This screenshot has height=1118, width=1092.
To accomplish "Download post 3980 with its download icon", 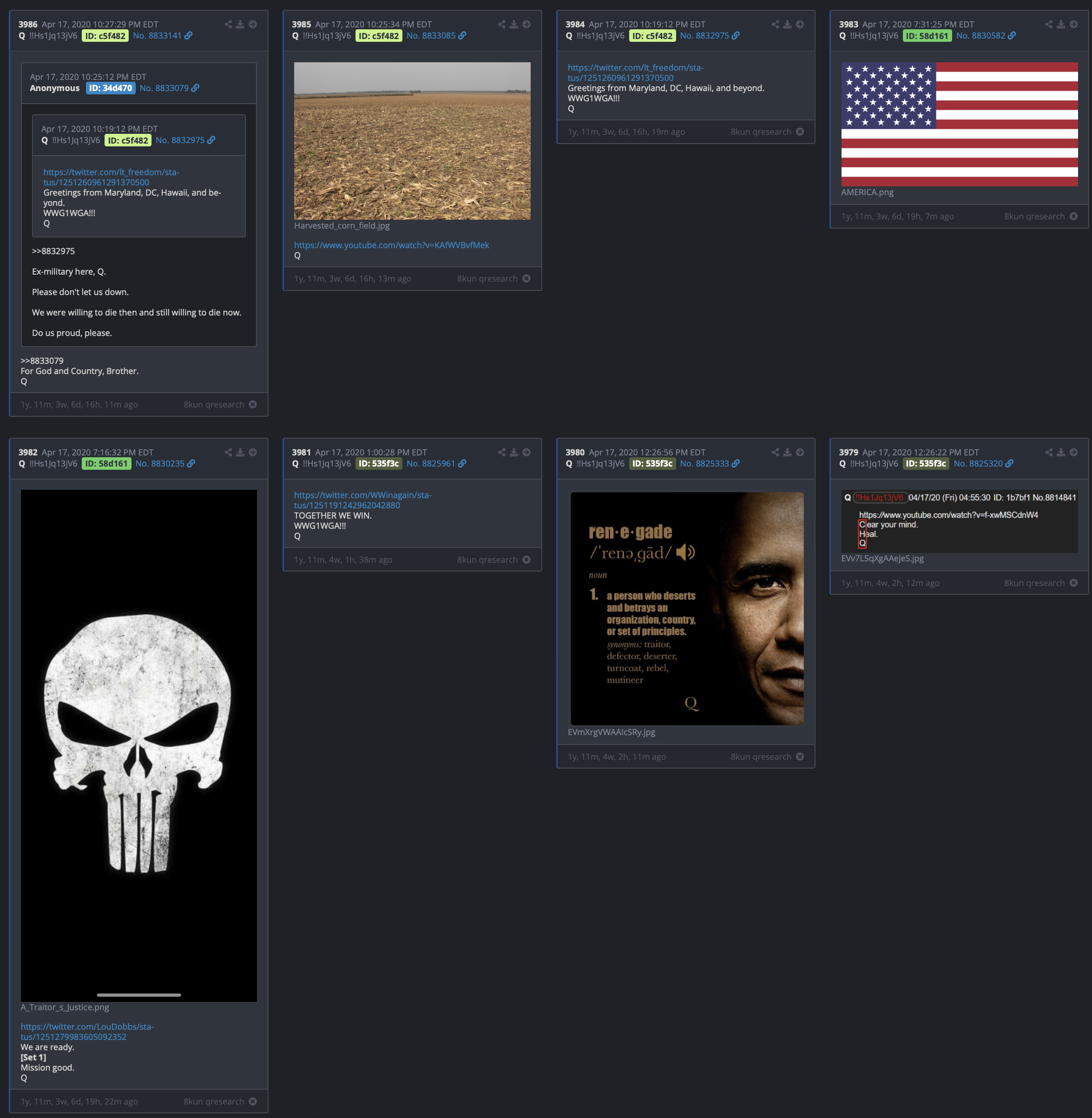I will click(x=788, y=452).
